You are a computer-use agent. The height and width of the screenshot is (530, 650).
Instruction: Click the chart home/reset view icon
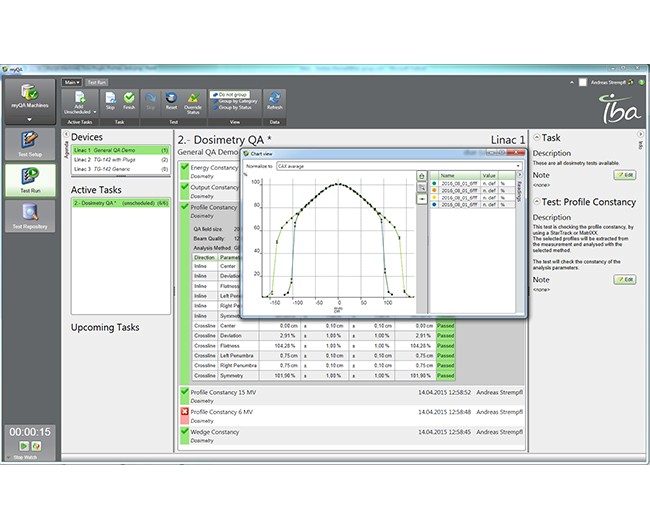point(422,176)
